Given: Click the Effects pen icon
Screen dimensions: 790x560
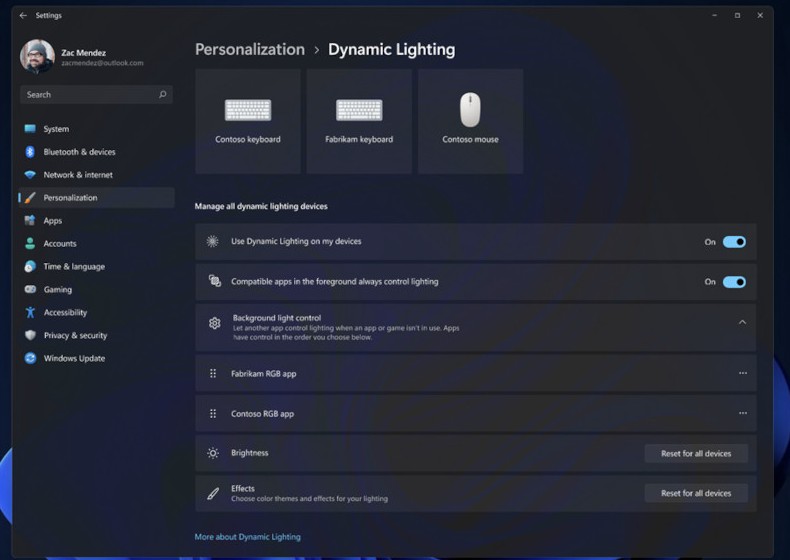Looking at the screenshot, I should (x=213, y=493).
